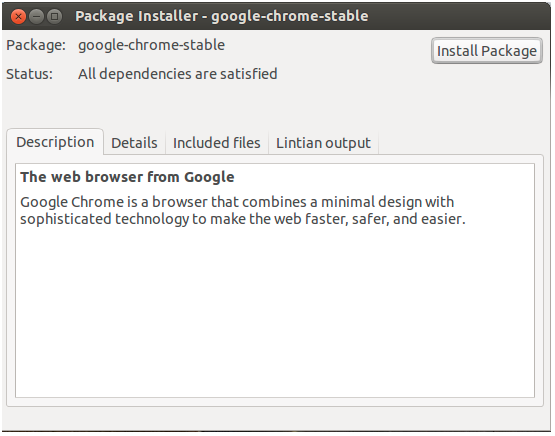
Task: Click the first line of the Chrome description paragraph
Action: click(x=237, y=202)
